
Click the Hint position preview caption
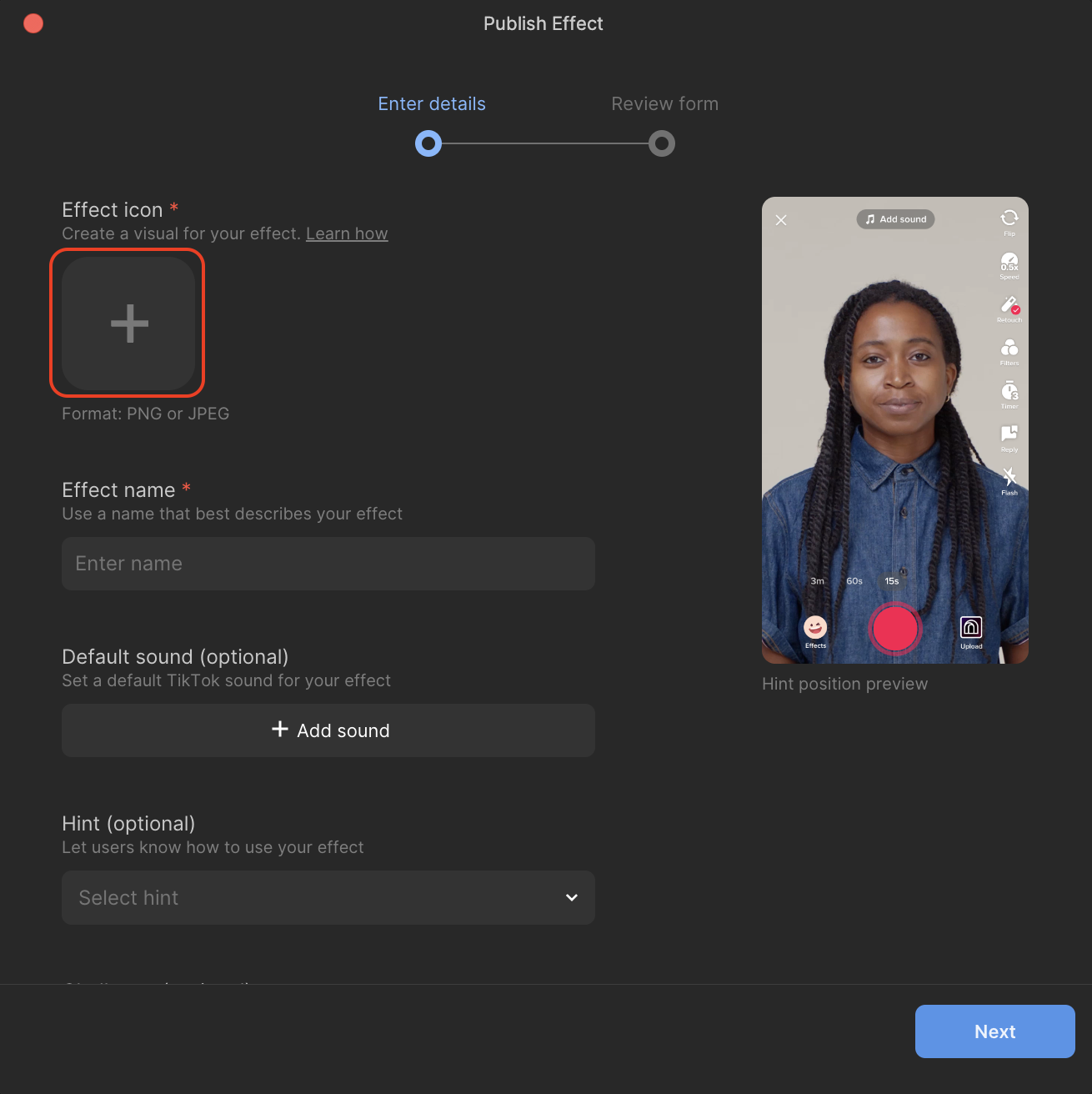[x=844, y=684]
